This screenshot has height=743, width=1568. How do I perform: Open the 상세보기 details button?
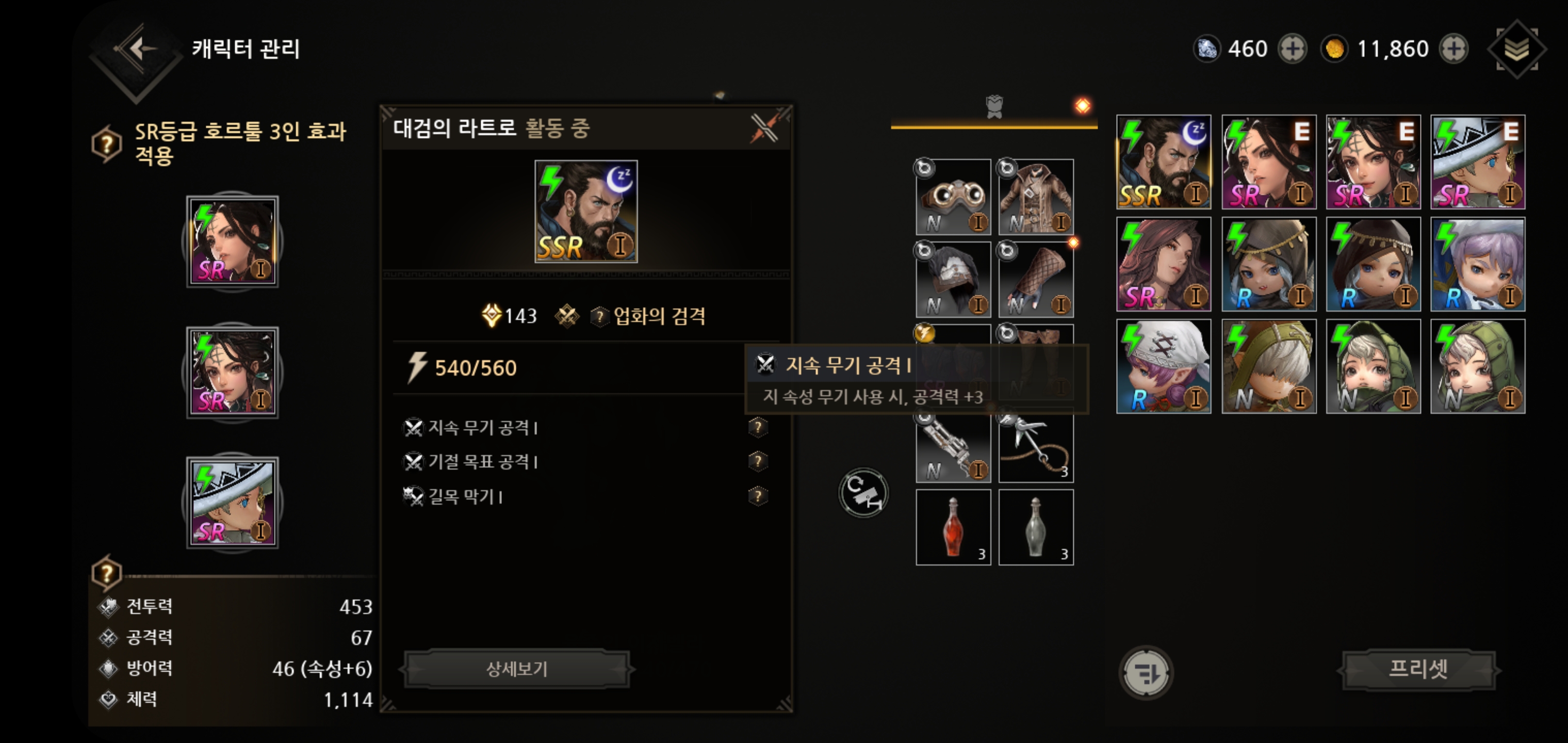[517, 669]
